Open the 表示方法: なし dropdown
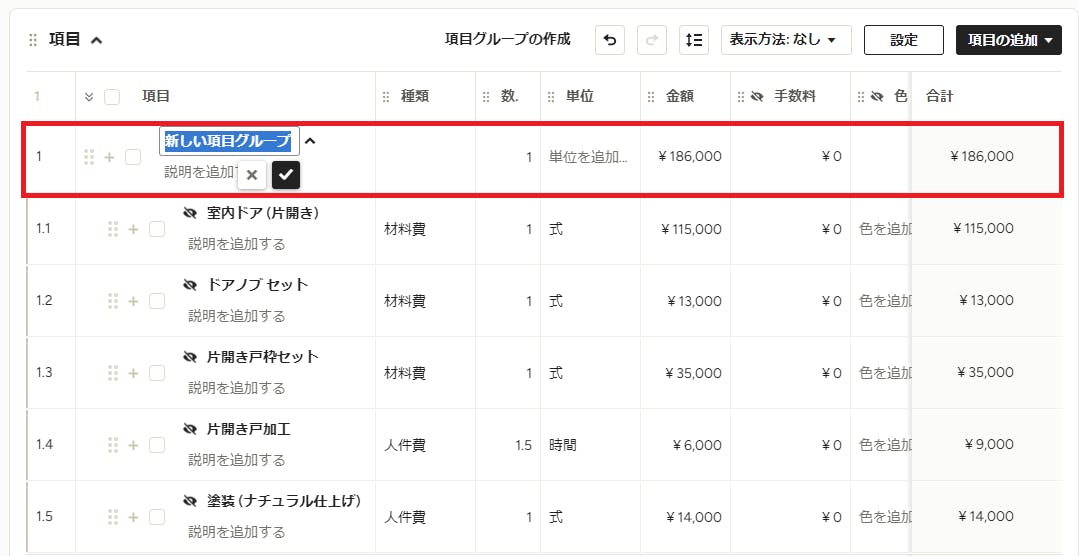The image size is (1079, 556). coord(786,40)
